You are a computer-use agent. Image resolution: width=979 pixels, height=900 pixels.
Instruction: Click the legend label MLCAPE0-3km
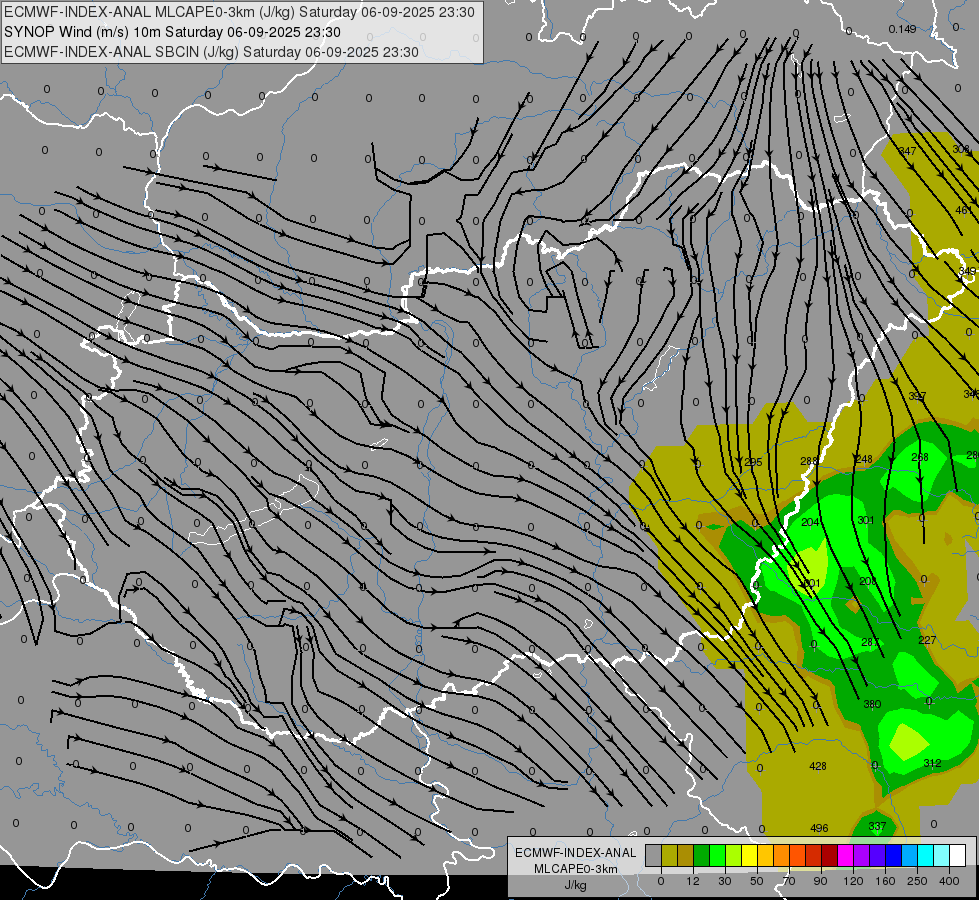pyautogui.click(x=576, y=869)
